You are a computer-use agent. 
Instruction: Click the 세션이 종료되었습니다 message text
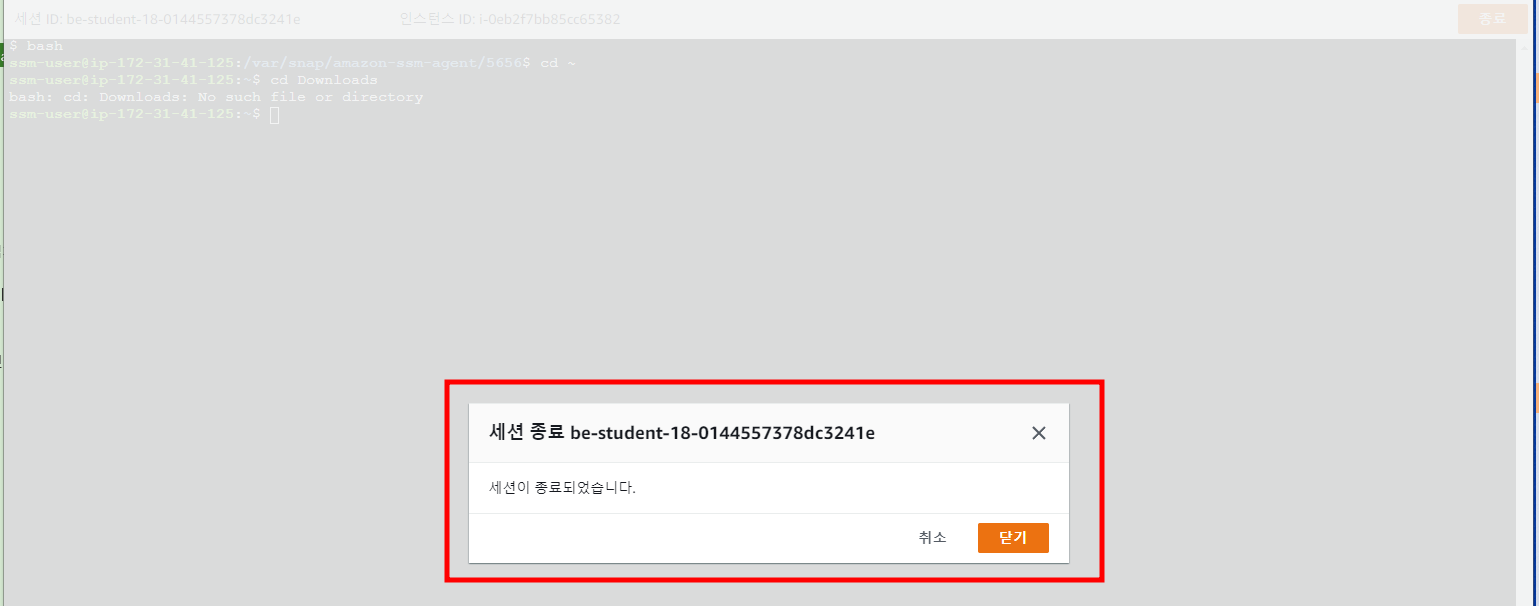coord(563,489)
